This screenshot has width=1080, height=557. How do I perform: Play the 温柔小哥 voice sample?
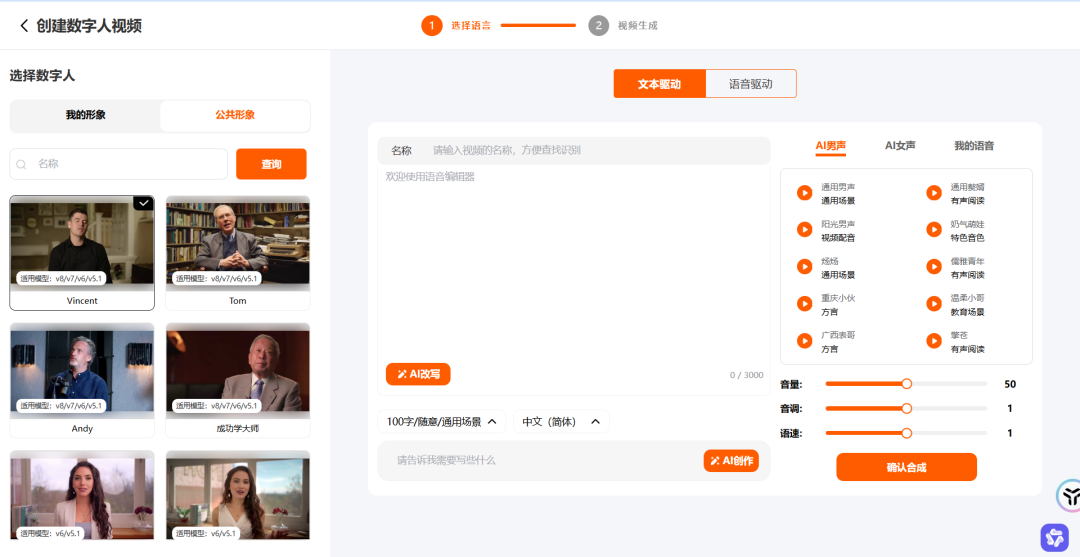[x=934, y=304]
